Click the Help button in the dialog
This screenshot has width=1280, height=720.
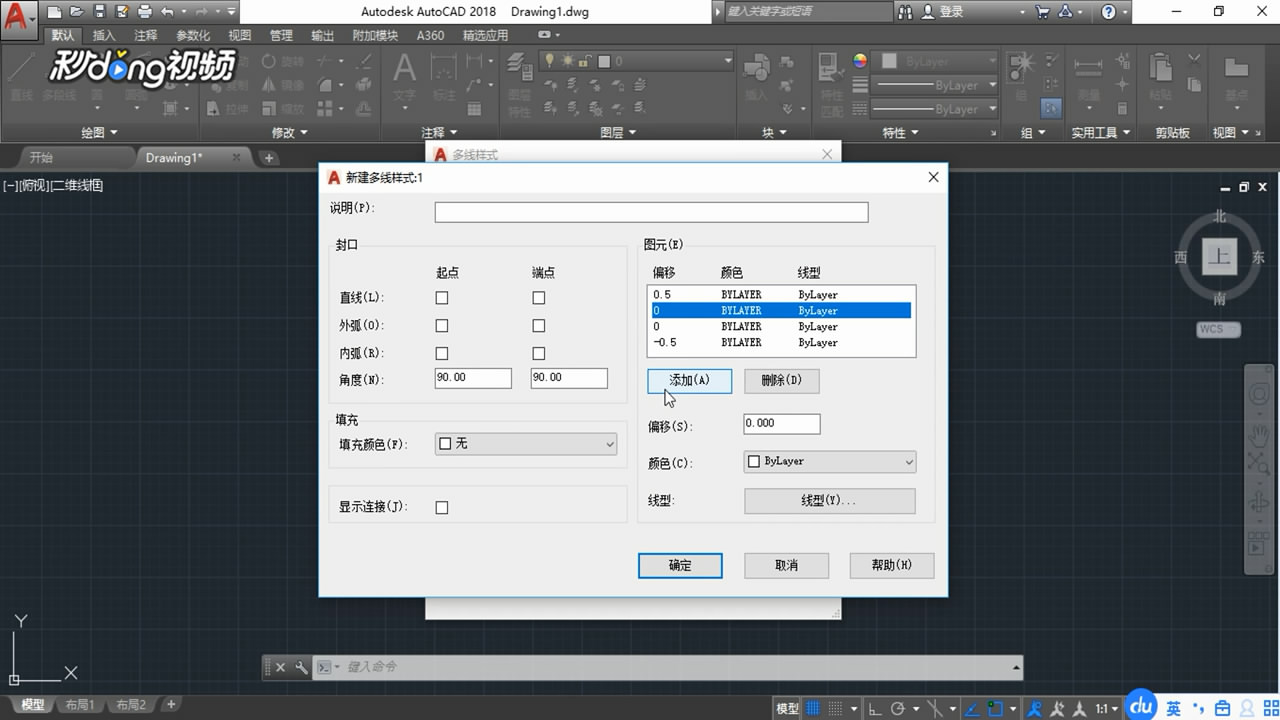892,565
